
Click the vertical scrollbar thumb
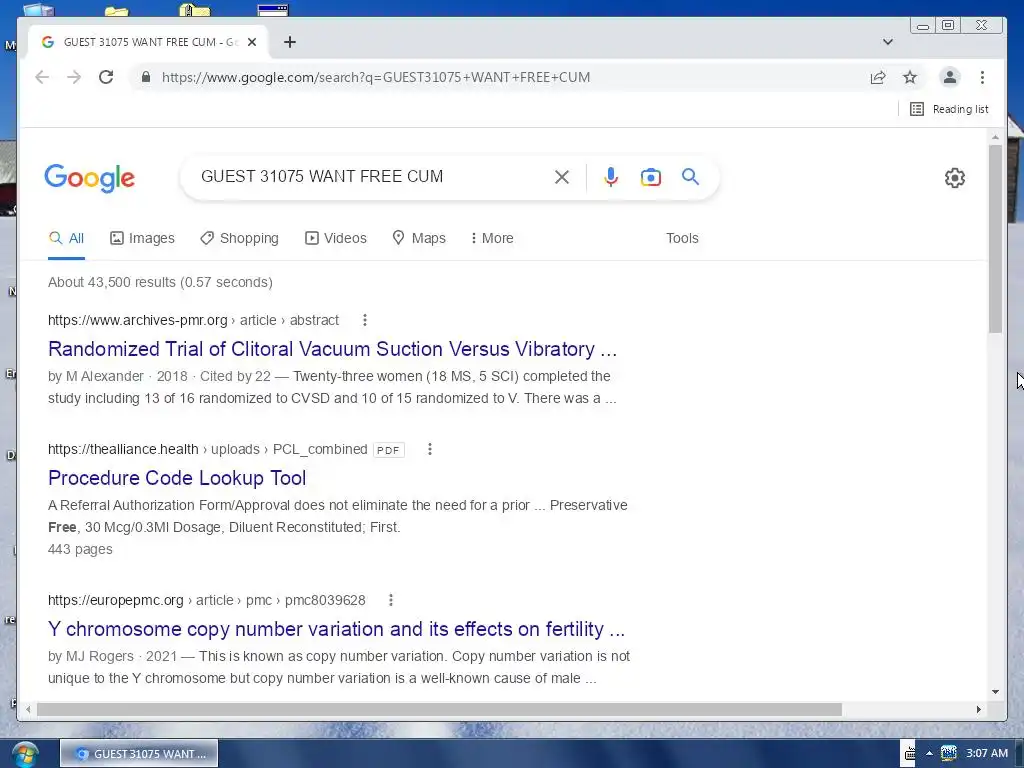pos(995,238)
